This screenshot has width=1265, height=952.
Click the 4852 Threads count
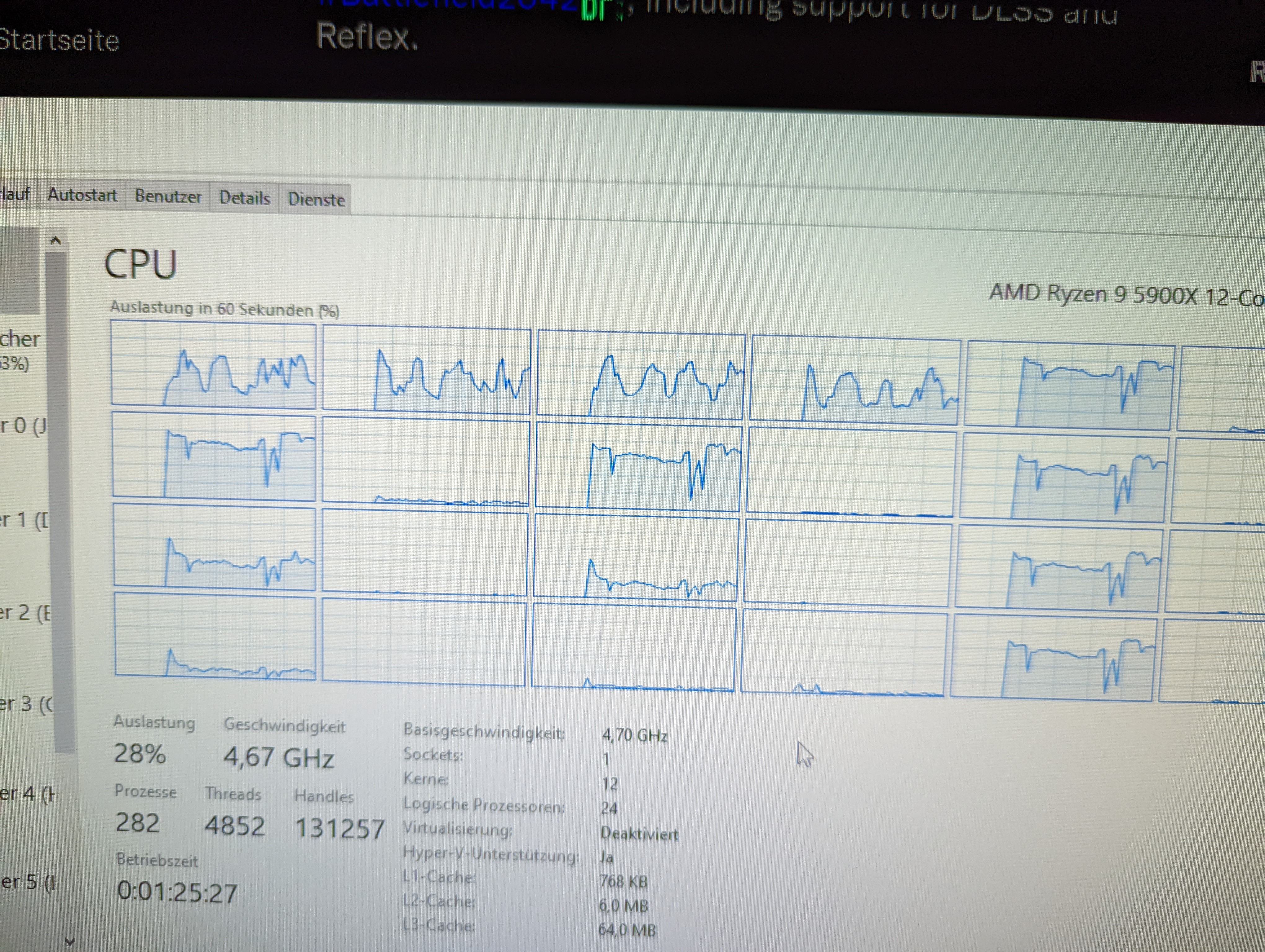point(235,826)
